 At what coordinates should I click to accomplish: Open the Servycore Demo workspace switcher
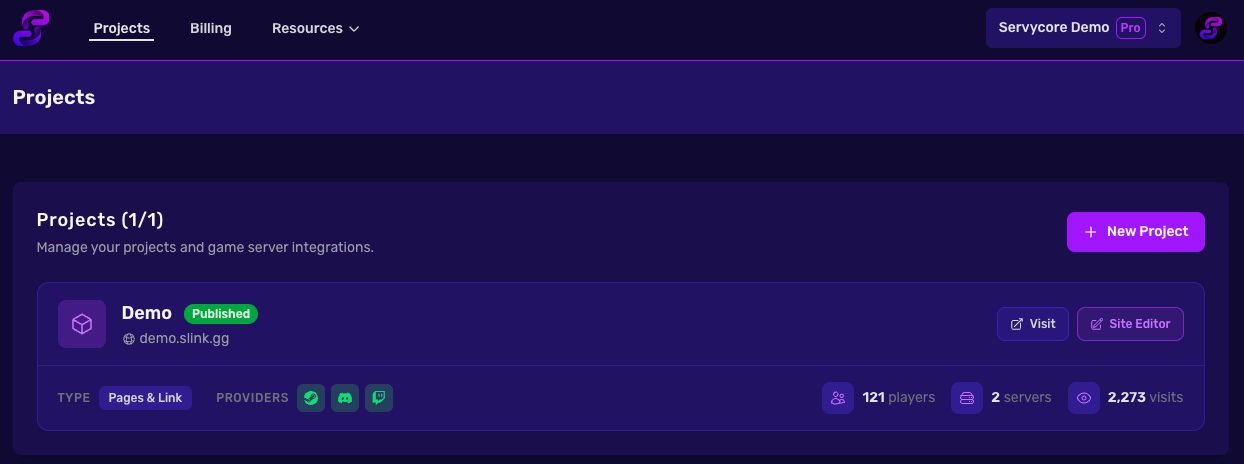click(x=1083, y=28)
